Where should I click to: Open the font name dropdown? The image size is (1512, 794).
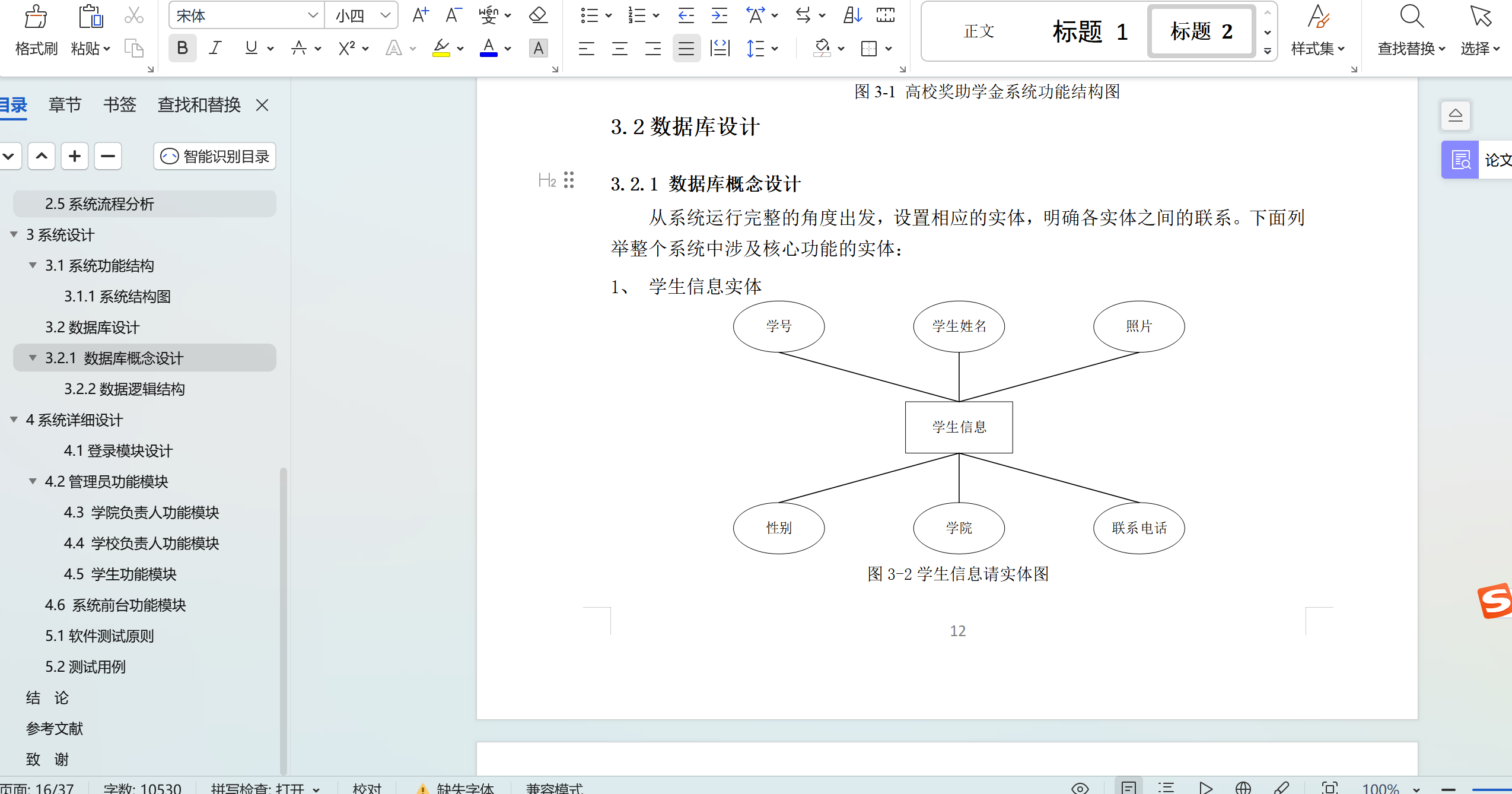(313, 15)
